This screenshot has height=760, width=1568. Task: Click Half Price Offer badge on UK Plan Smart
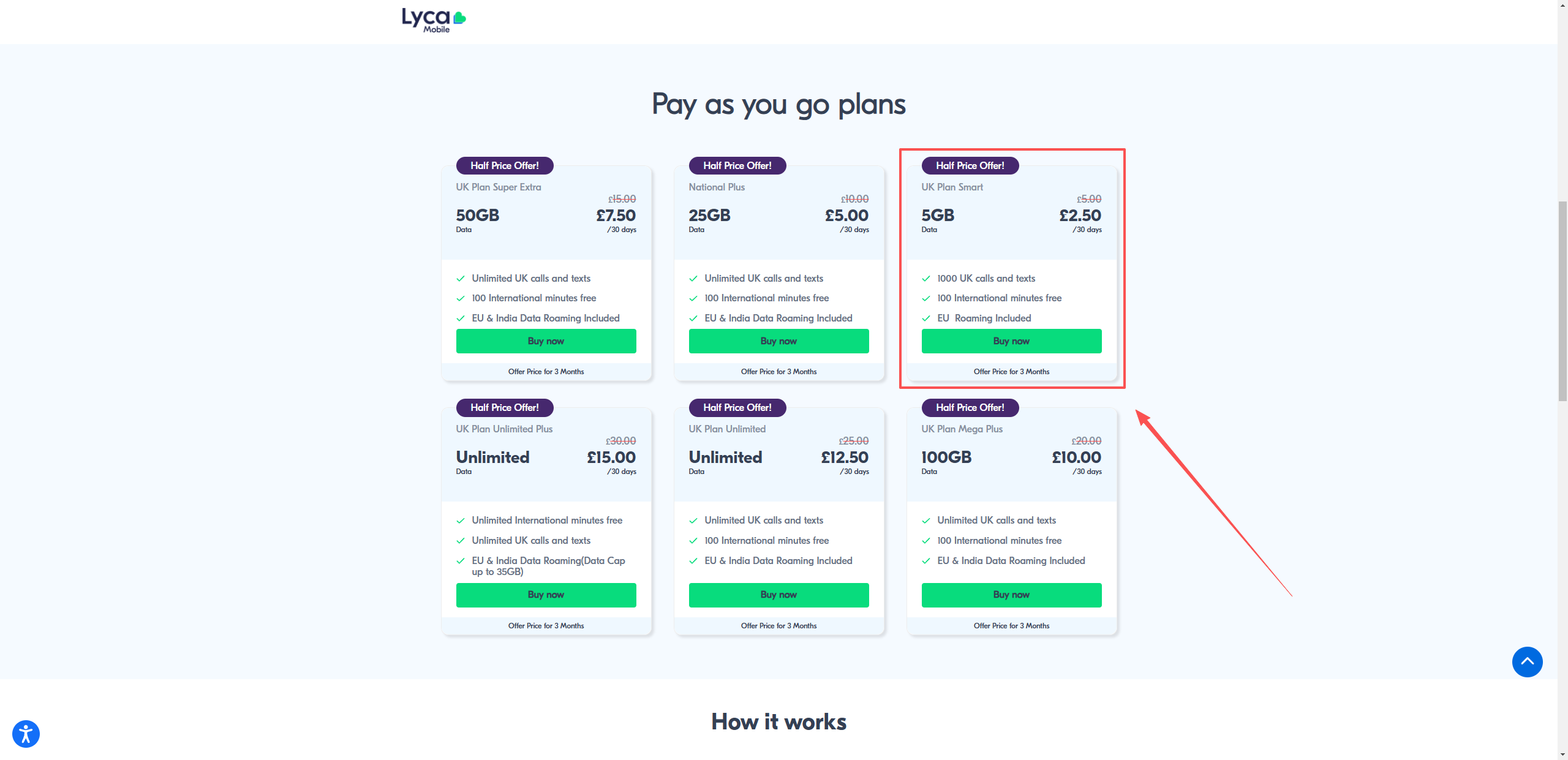970,165
